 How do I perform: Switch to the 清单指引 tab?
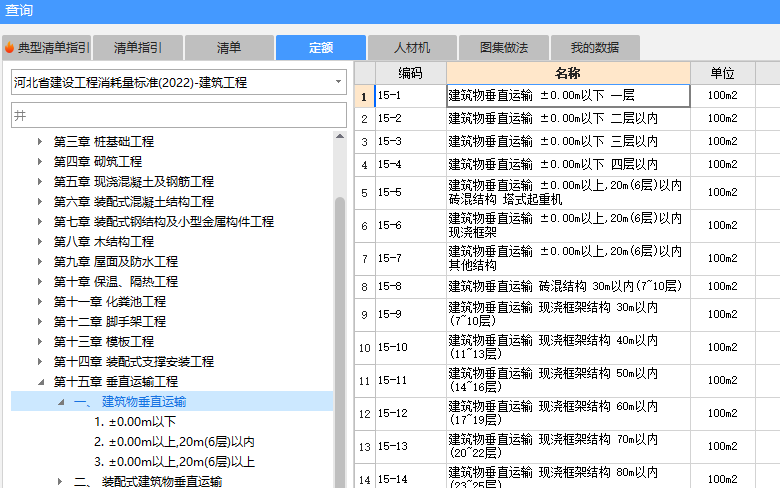click(x=138, y=48)
